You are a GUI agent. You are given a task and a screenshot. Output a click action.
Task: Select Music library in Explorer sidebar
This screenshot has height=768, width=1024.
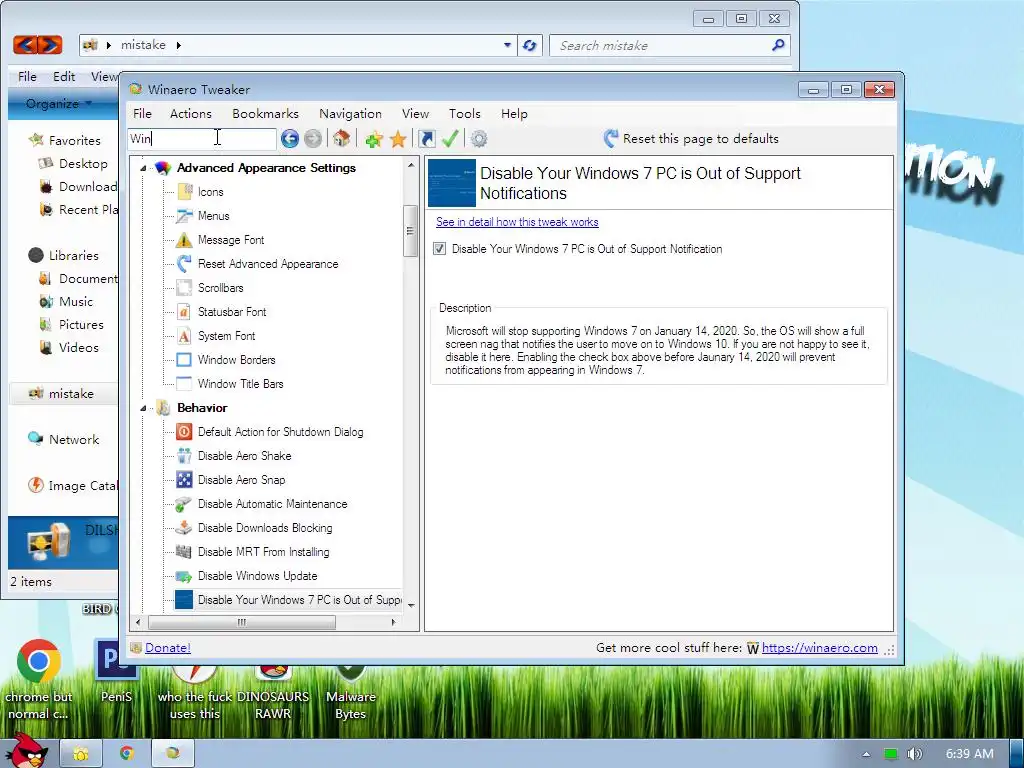point(76,302)
